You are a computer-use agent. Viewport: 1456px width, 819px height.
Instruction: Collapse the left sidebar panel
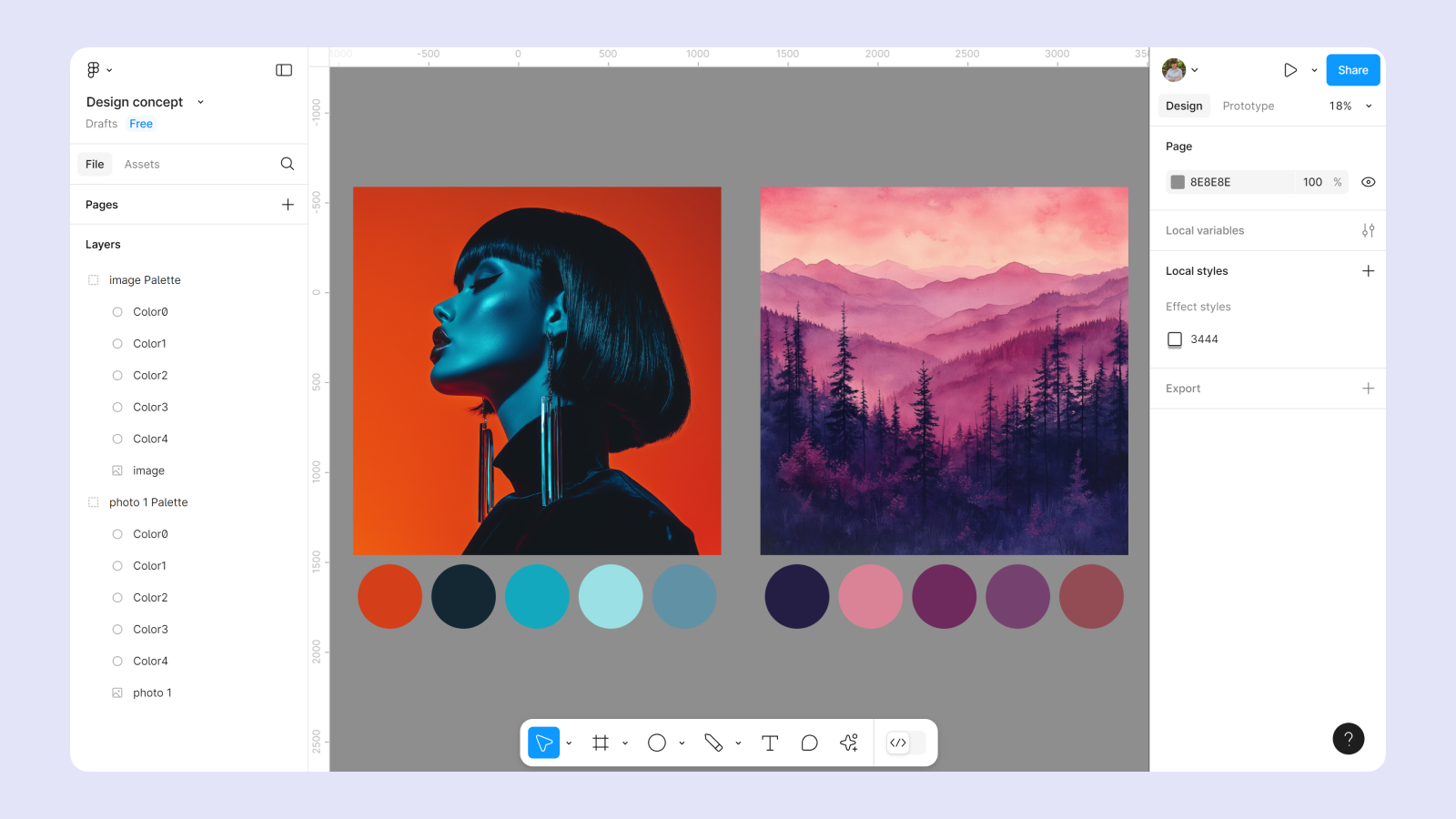(283, 69)
